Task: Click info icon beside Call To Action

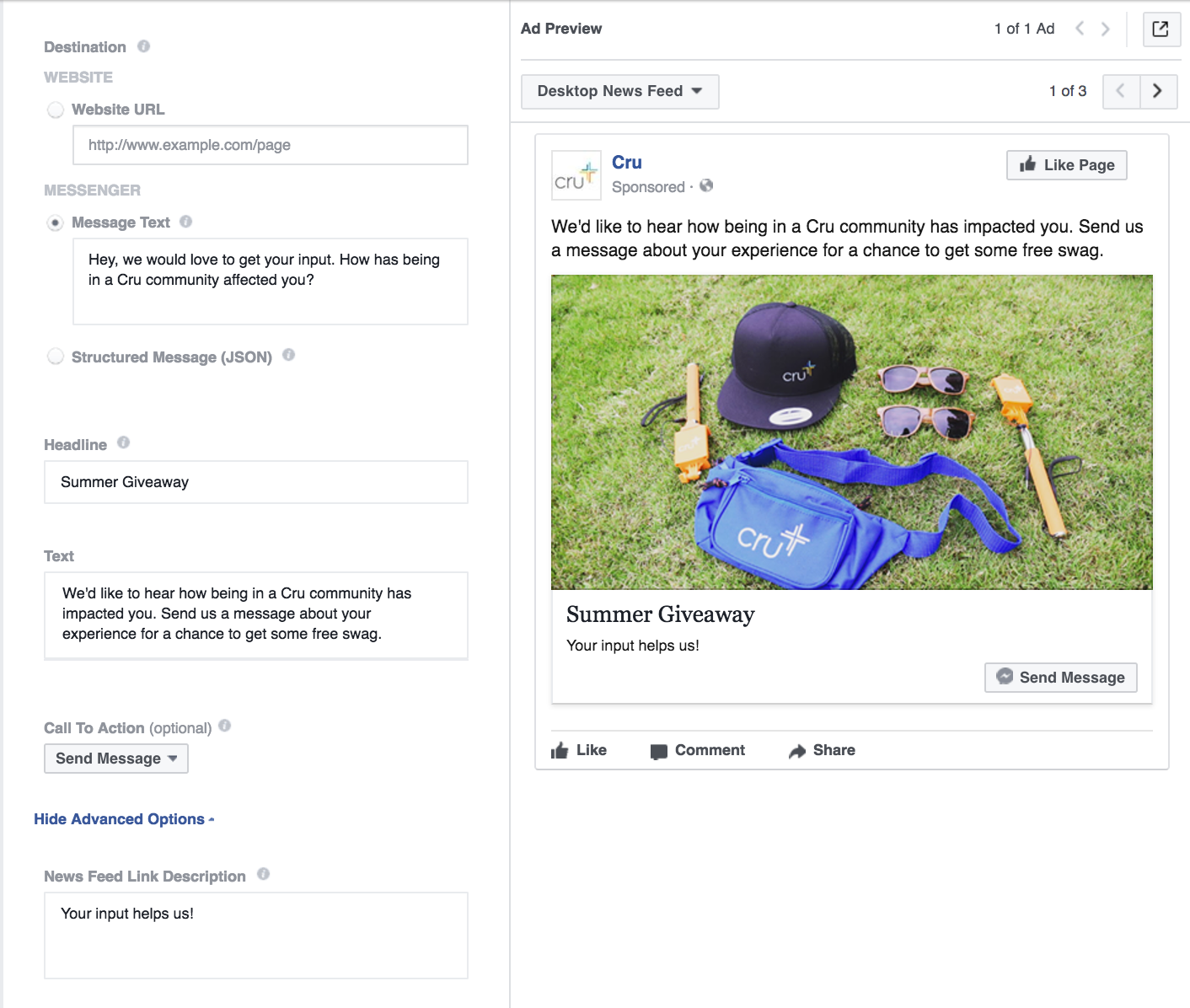Action: click(x=224, y=726)
